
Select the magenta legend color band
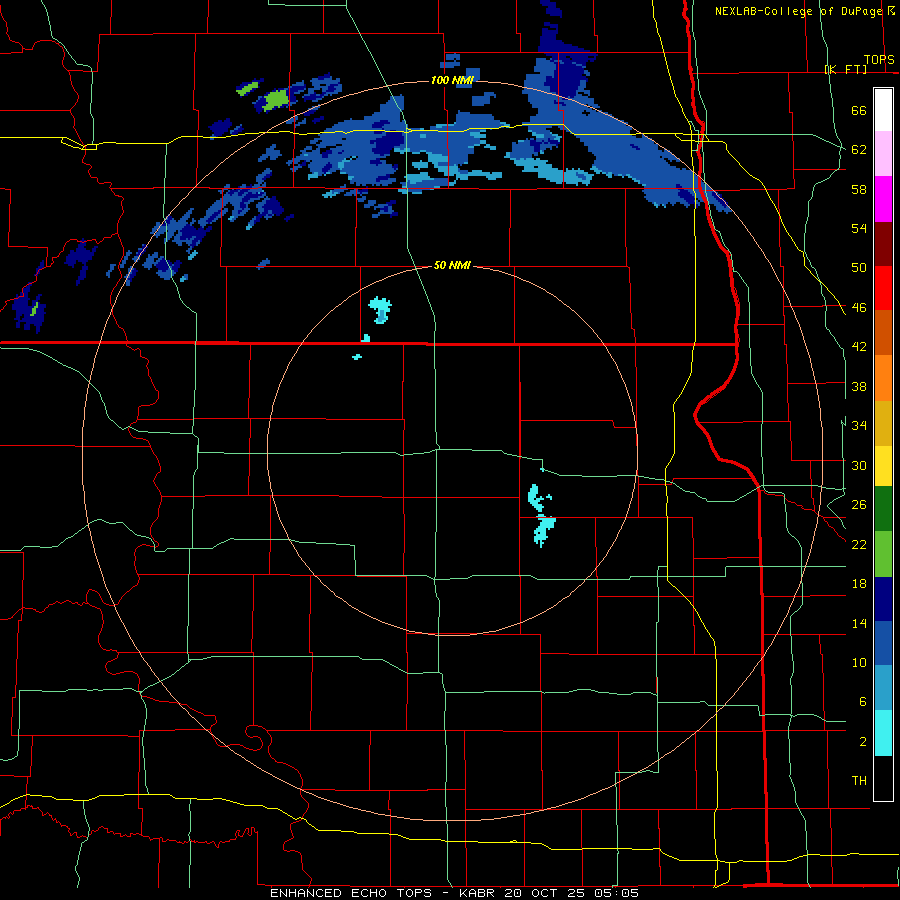(883, 199)
